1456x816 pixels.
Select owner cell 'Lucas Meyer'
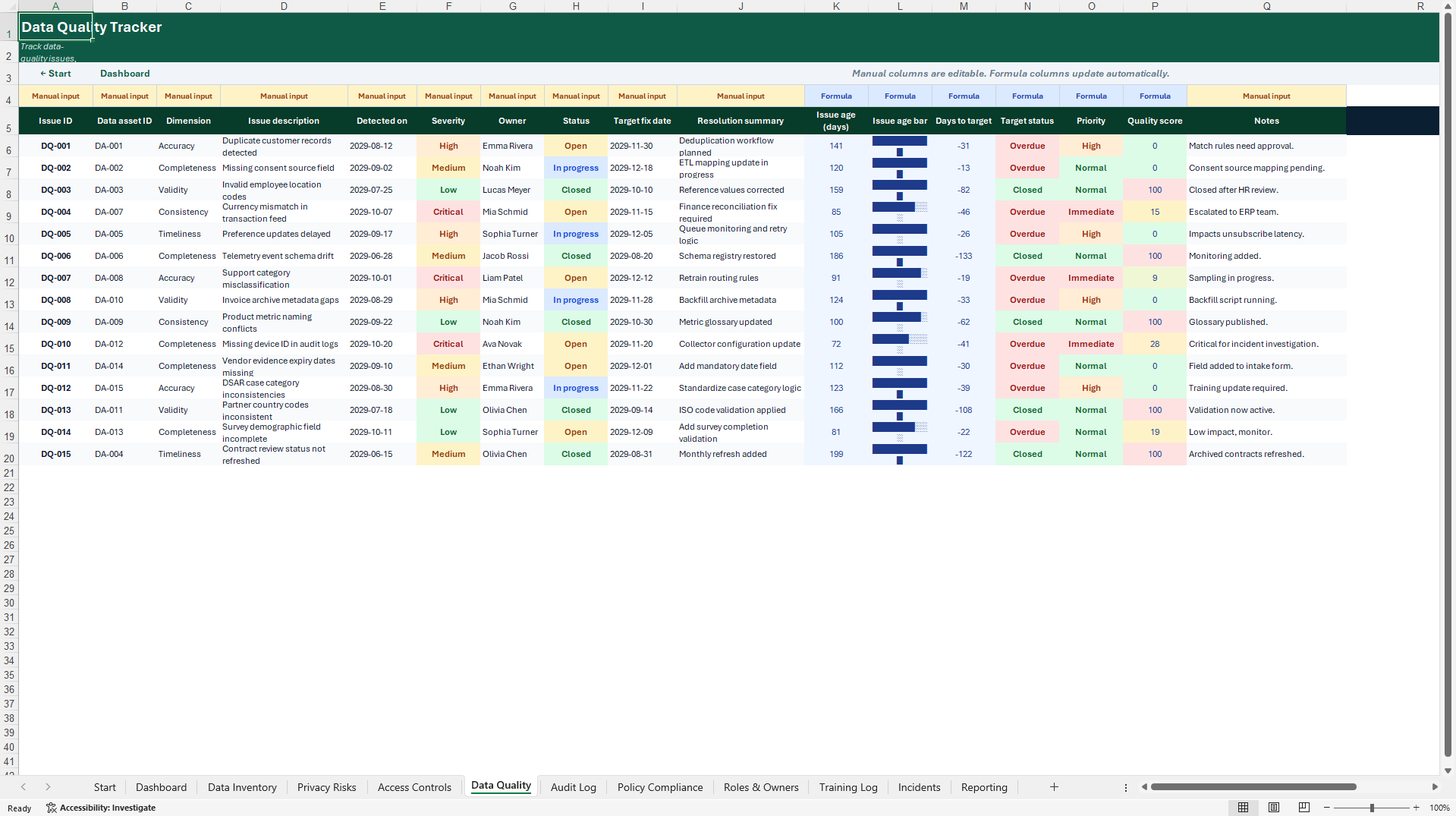coord(512,190)
